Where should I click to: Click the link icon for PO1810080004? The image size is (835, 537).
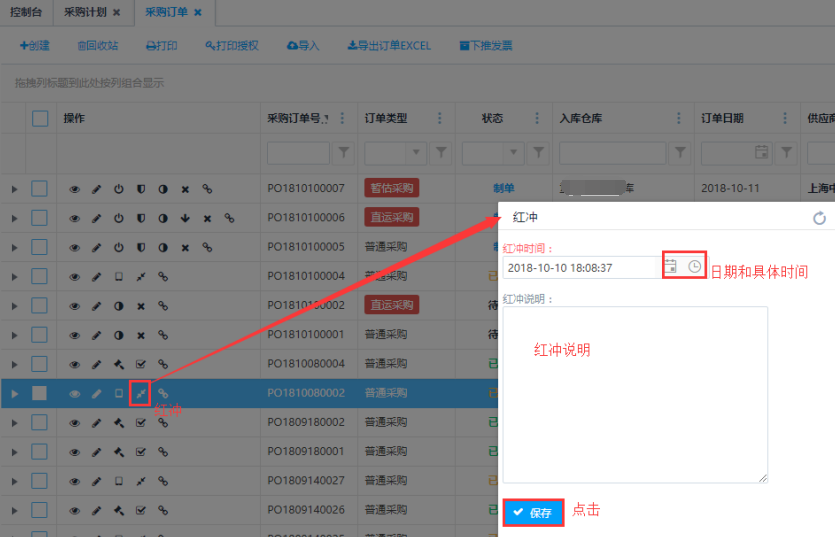(x=163, y=364)
